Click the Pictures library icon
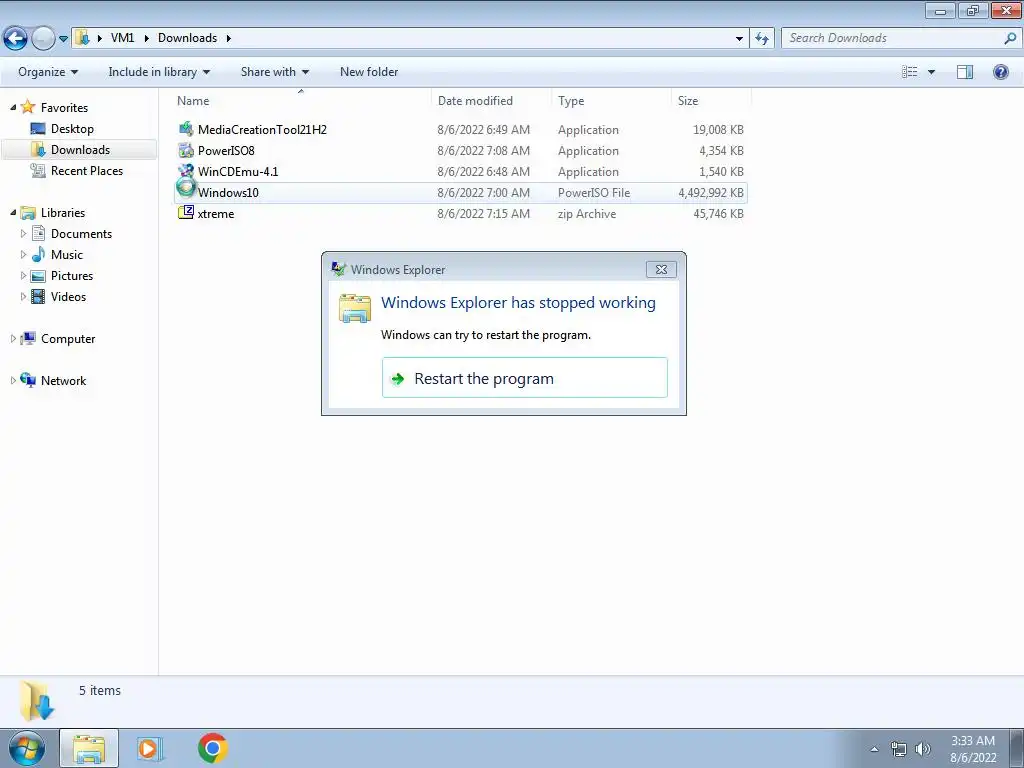 (x=39, y=276)
